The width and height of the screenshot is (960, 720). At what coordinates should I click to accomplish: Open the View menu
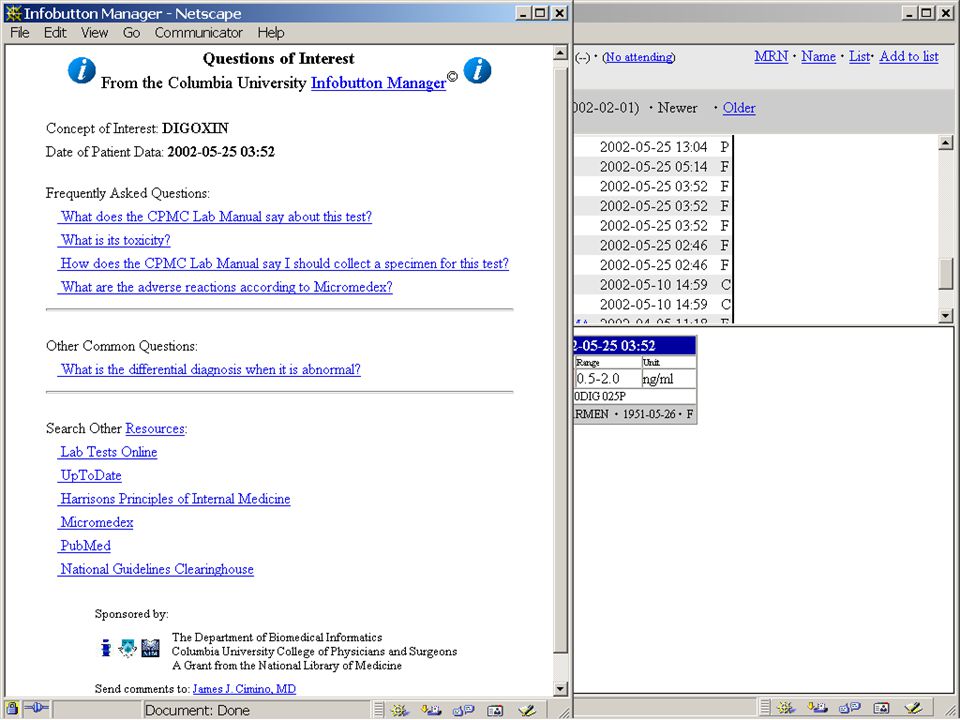point(94,32)
